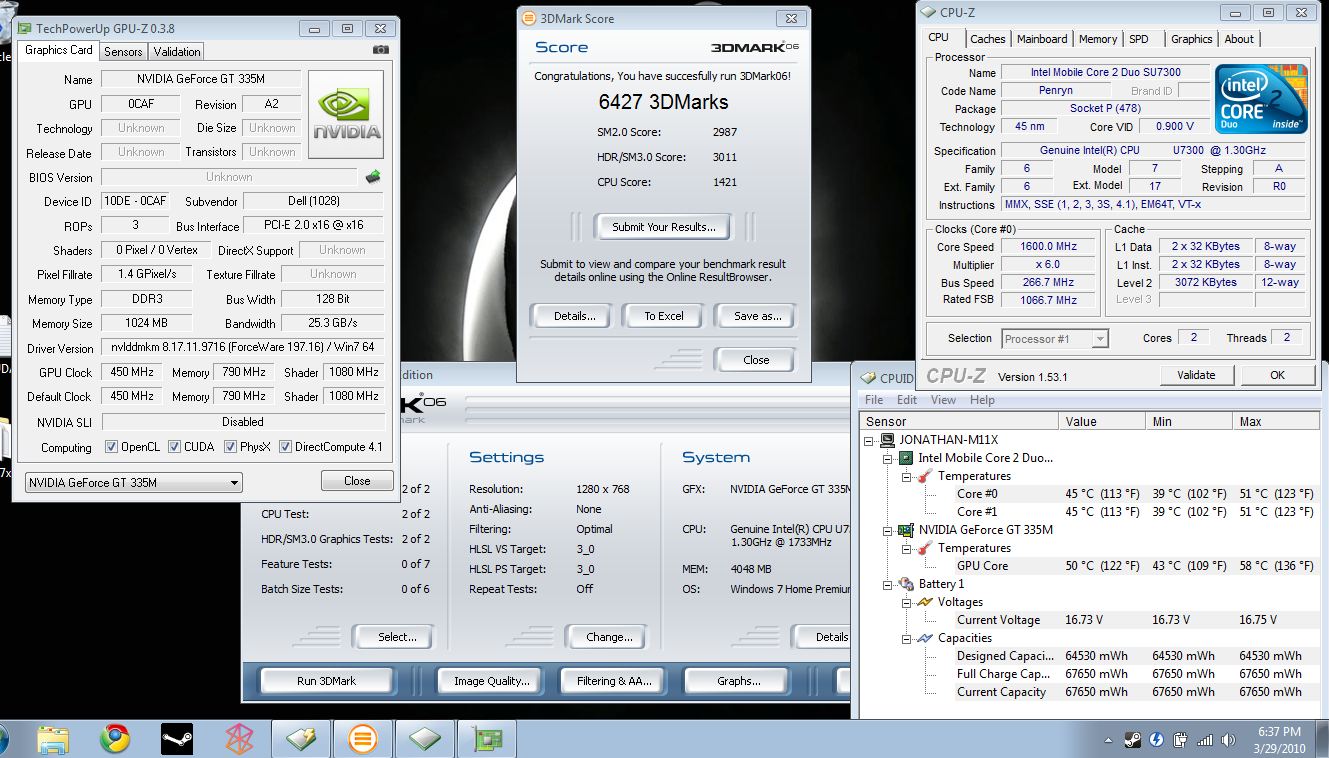
Task: Open the Zune taskbar icon
Action: pyautogui.click(x=239, y=739)
